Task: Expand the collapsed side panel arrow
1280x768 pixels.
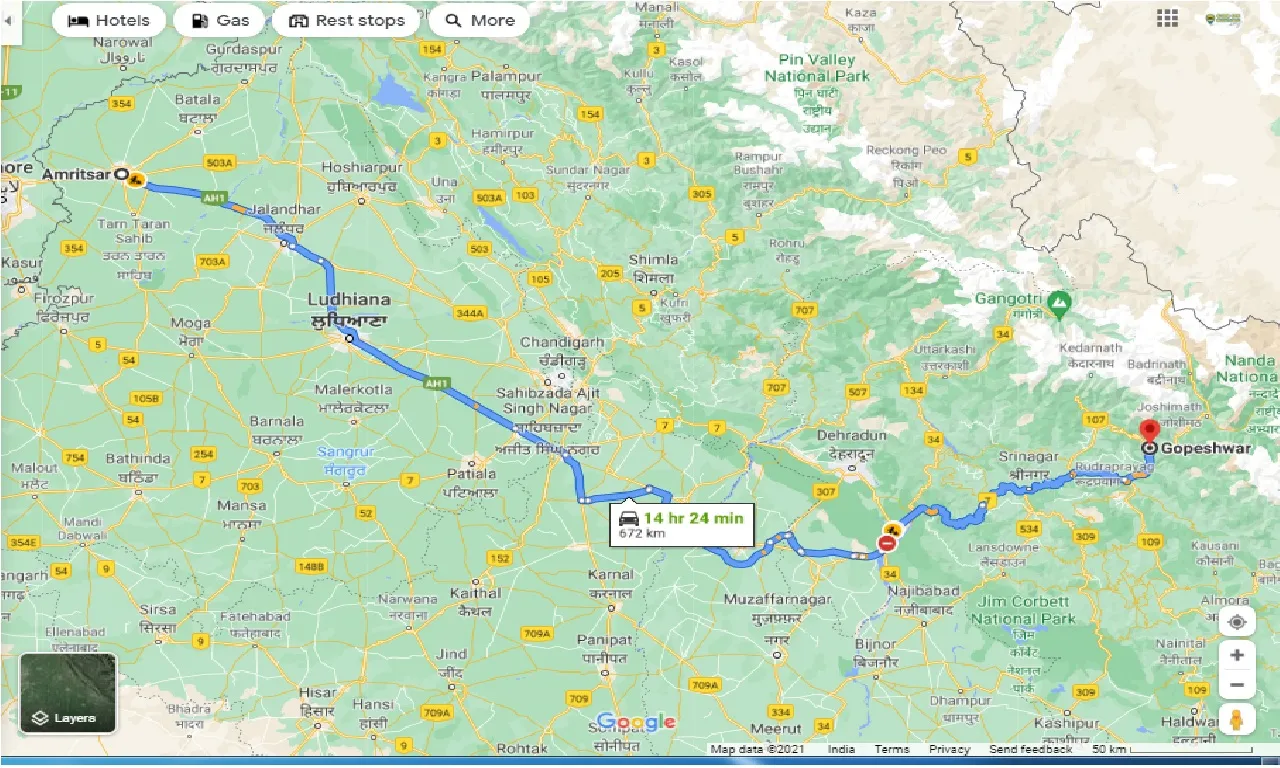Action: [10, 20]
